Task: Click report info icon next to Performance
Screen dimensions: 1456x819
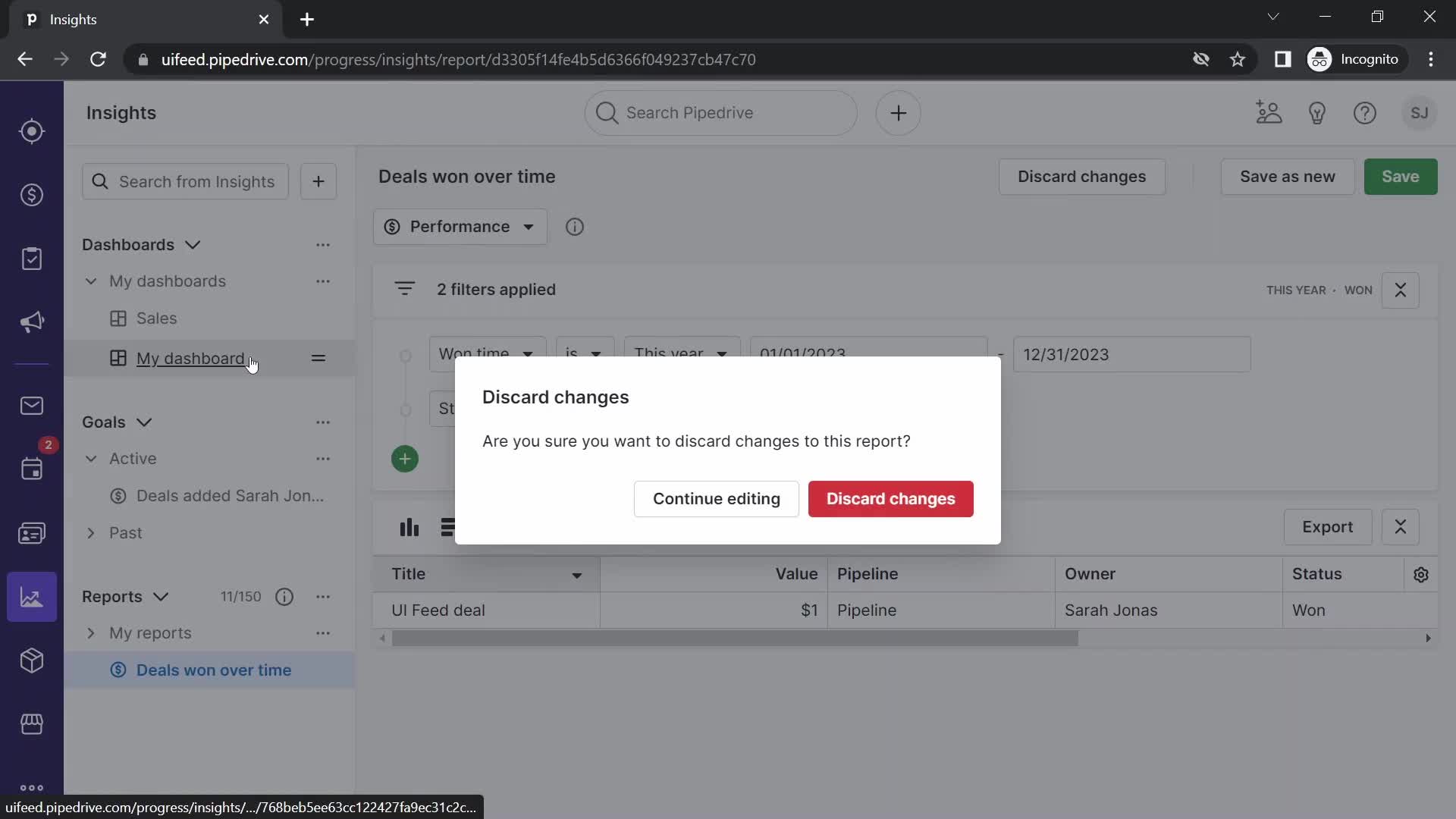Action: (x=575, y=227)
